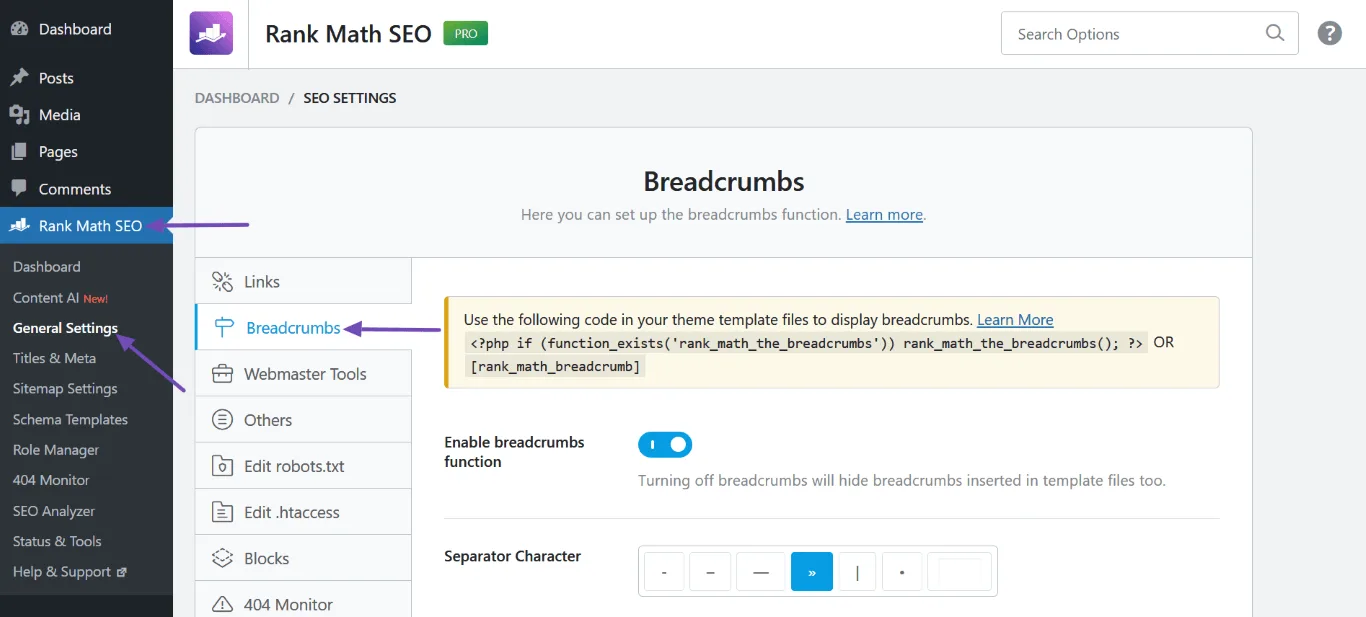1366x617 pixels.
Task: Click the Others tab list icon
Action: pyautogui.click(x=223, y=420)
